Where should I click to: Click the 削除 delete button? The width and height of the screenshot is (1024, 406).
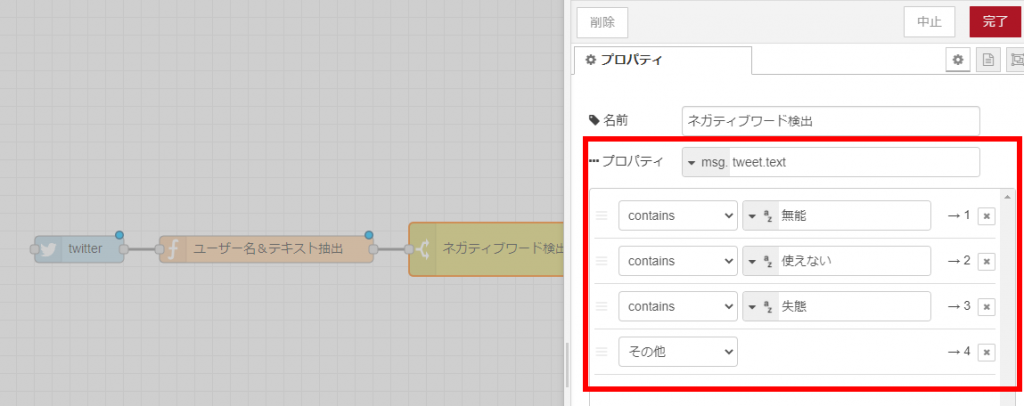[602, 22]
